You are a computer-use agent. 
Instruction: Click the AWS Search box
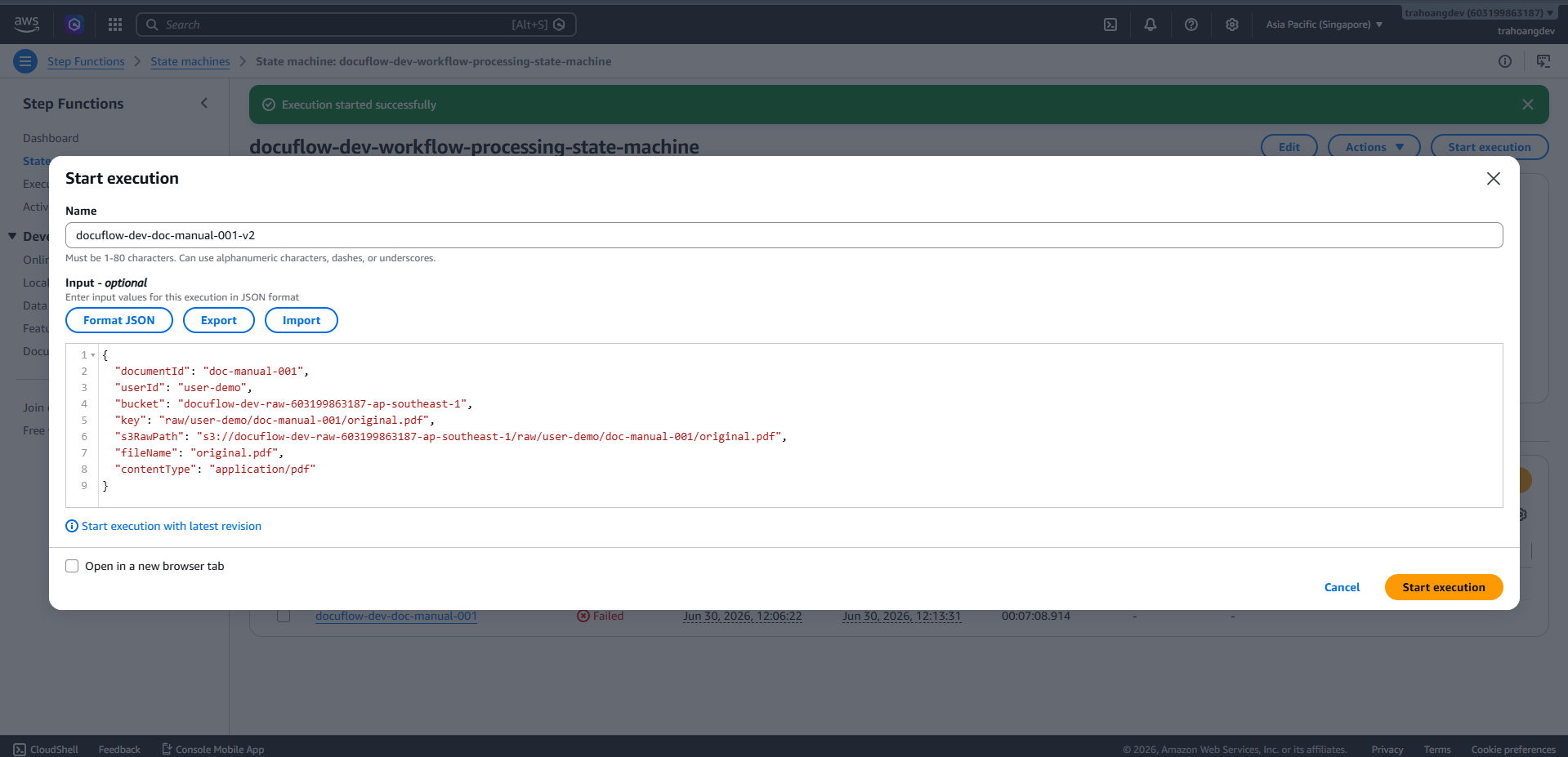355,24
